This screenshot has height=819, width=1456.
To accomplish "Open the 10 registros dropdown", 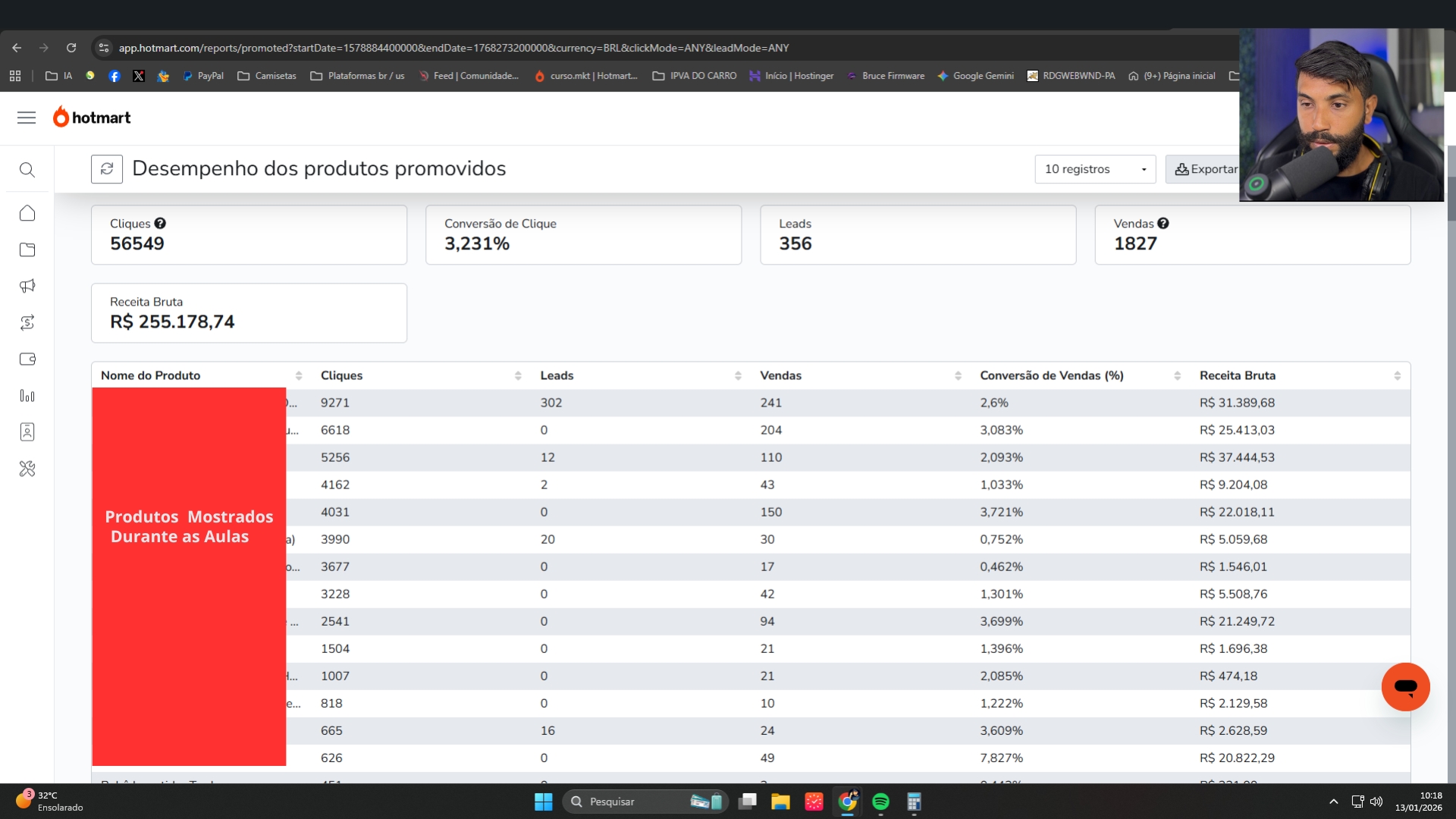I will tap(1094, 169).
